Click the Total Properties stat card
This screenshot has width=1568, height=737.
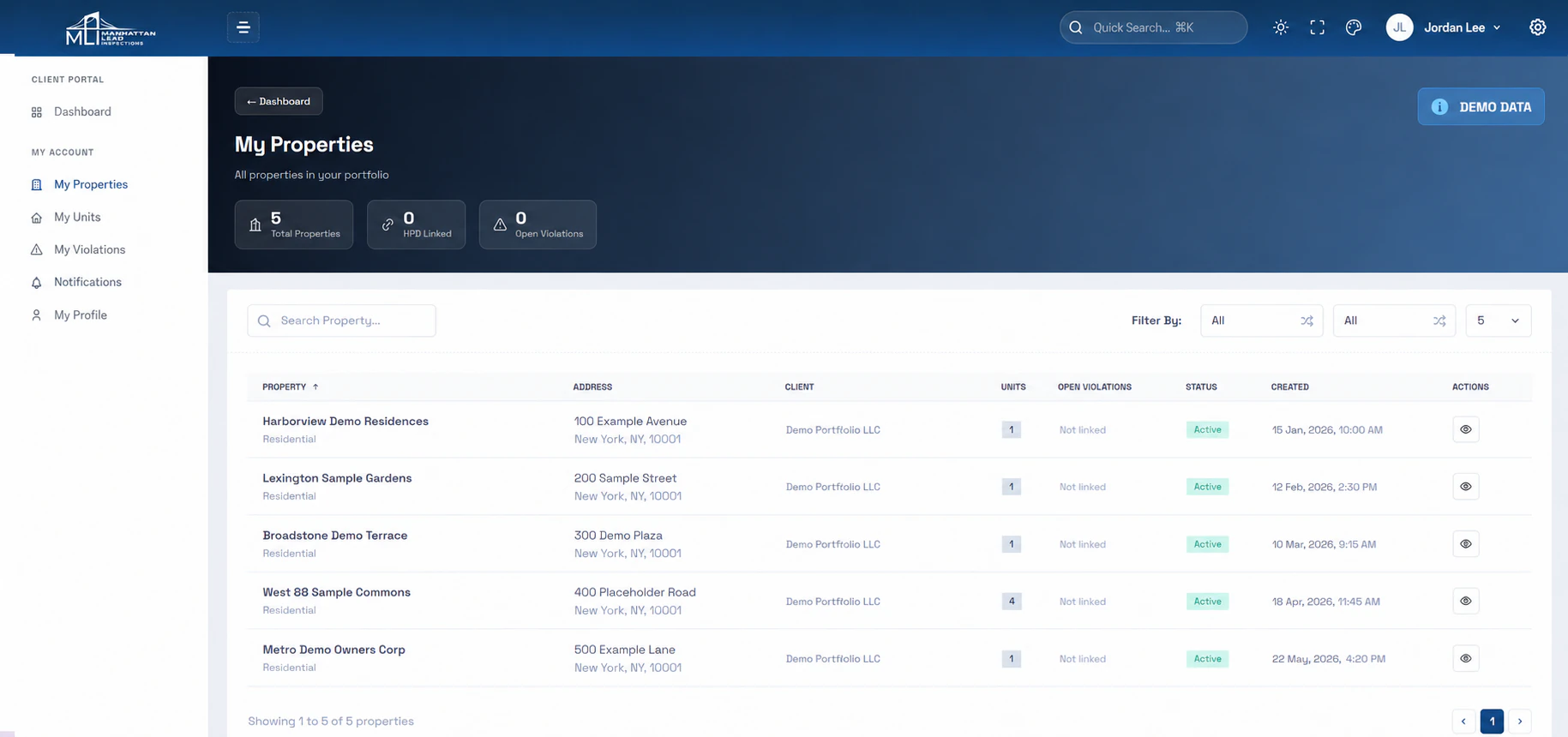pos(294,225)
